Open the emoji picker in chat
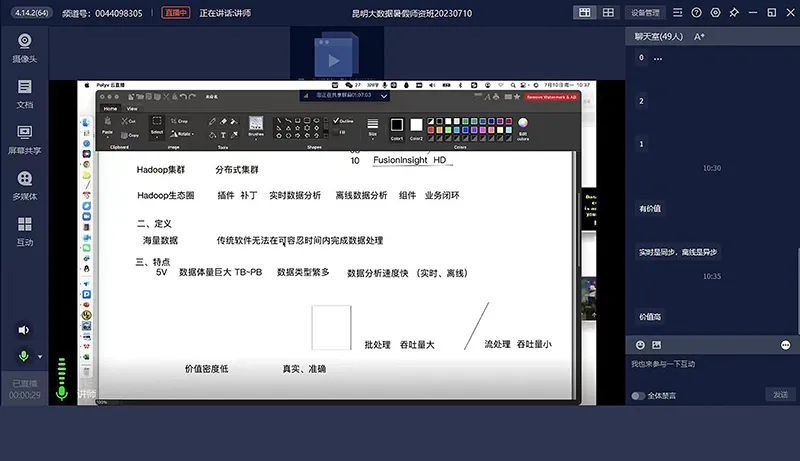This screenshot has height=461, width=800. pos(640,345)
